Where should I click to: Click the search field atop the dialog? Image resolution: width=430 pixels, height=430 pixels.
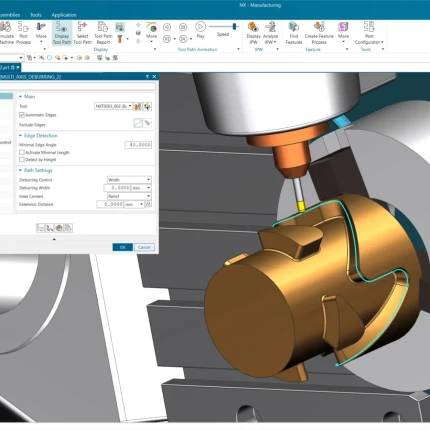77,86
